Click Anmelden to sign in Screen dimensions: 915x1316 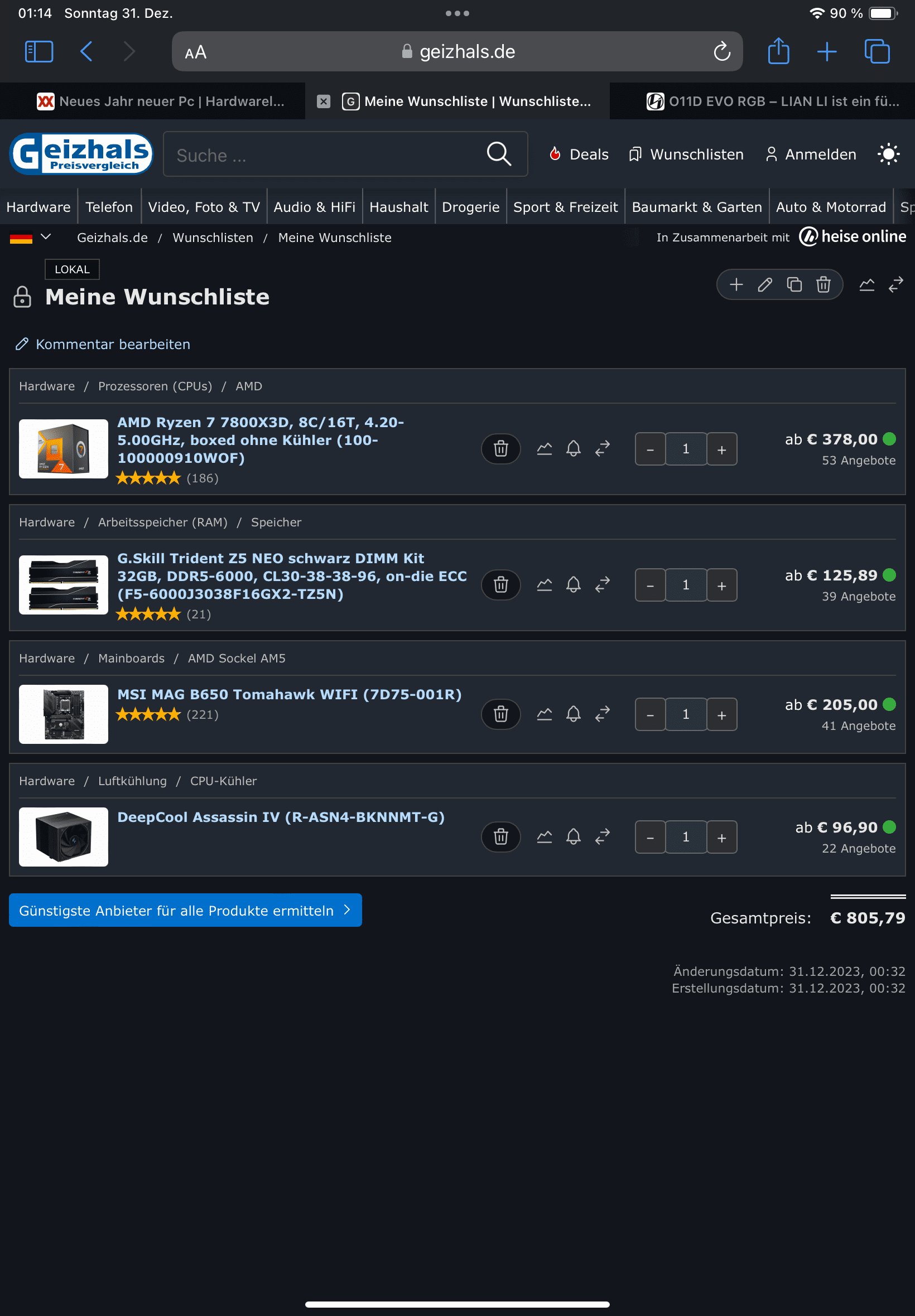coord(811,154)
